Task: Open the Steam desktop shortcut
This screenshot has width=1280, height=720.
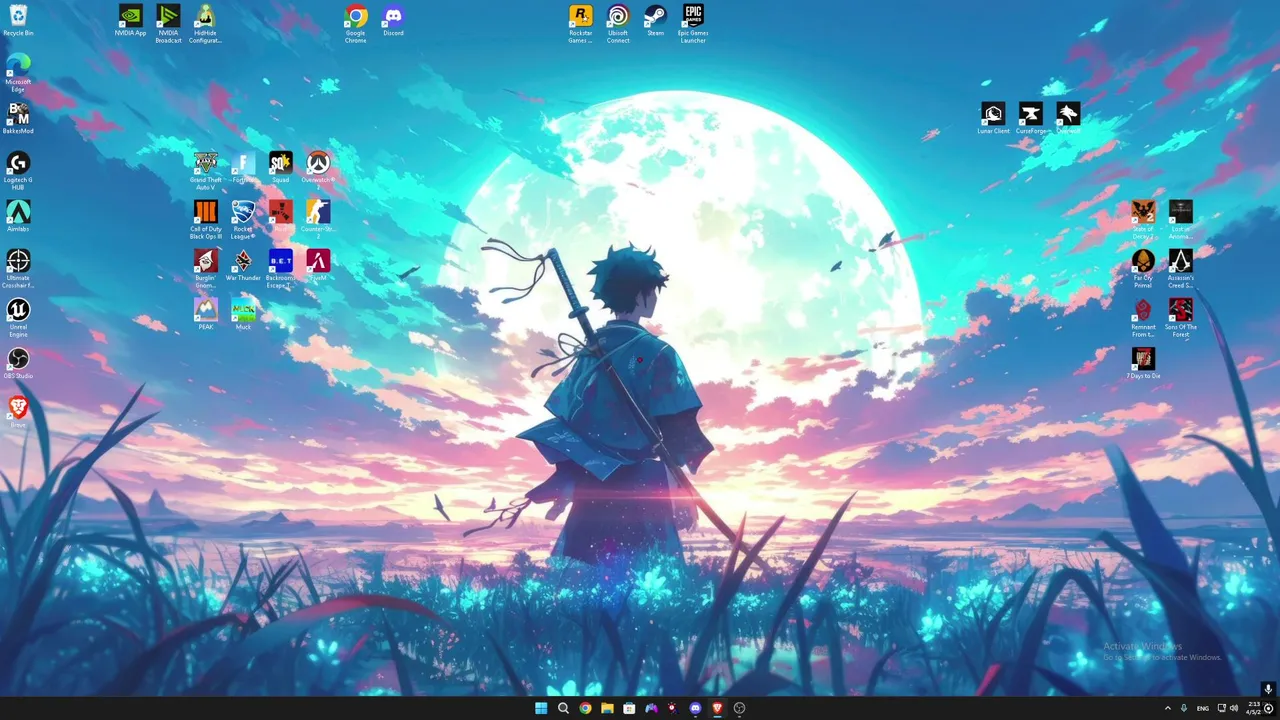Action: pyautogui.click(x=655, y=20)
